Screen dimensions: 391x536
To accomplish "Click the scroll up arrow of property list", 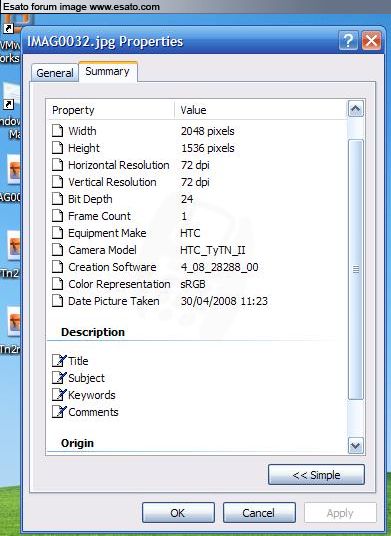I will click(x=355, y=109).
